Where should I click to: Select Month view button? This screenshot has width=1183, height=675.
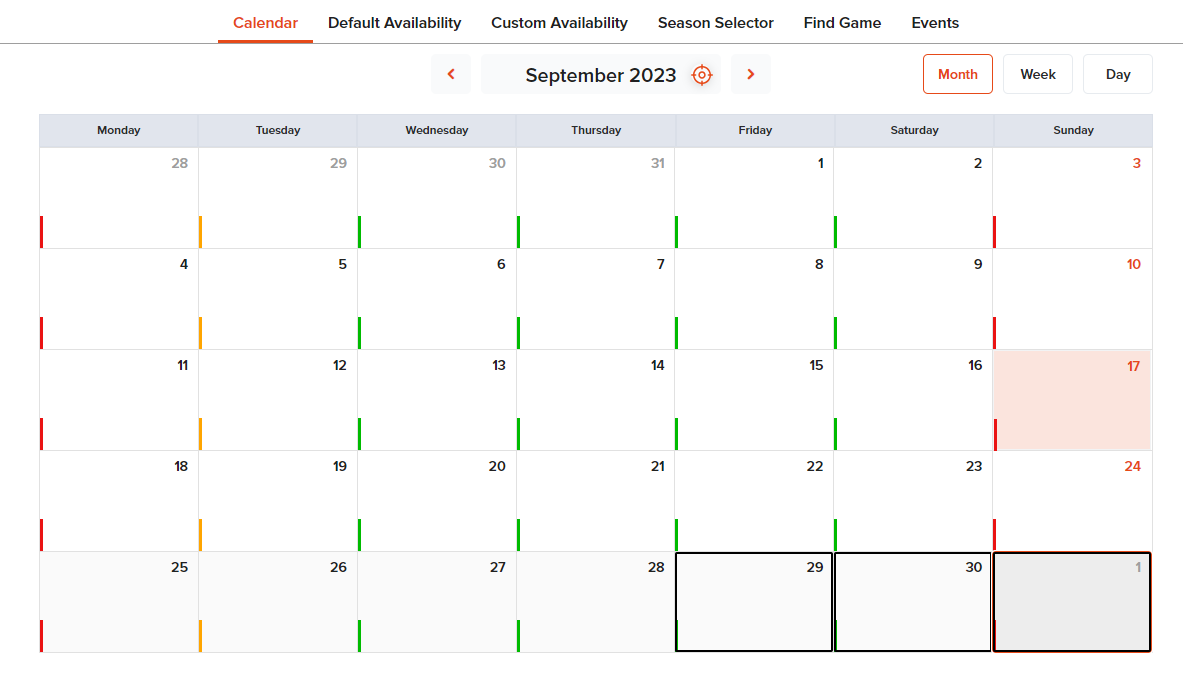(x=957, y=74)
